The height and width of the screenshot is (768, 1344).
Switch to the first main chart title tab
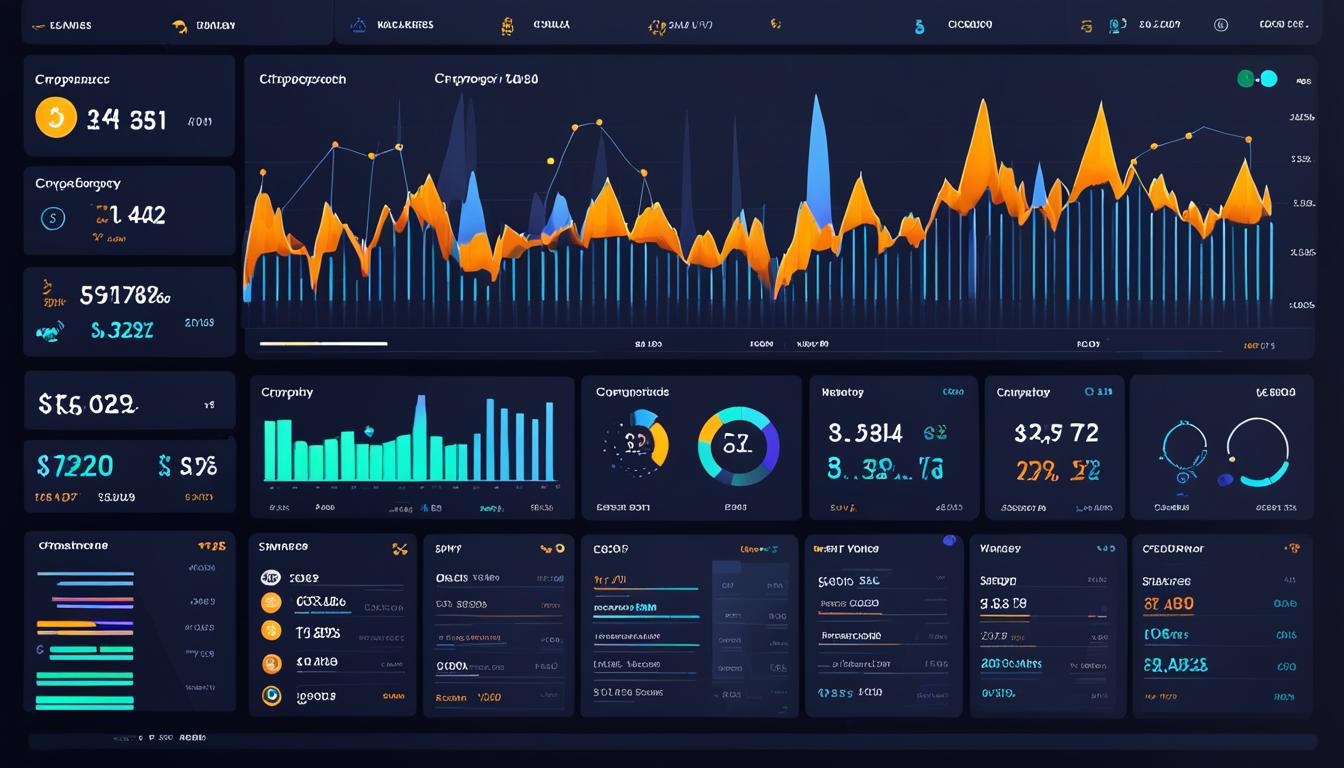(302, 79)
